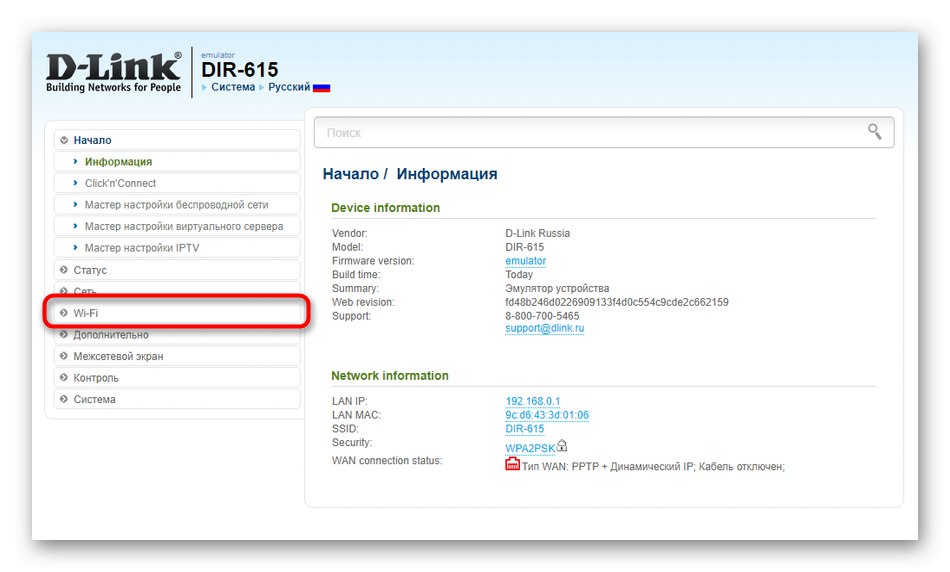Open the Система sidebar menu section
950x572 pixels.
click(x=177, y=399)
